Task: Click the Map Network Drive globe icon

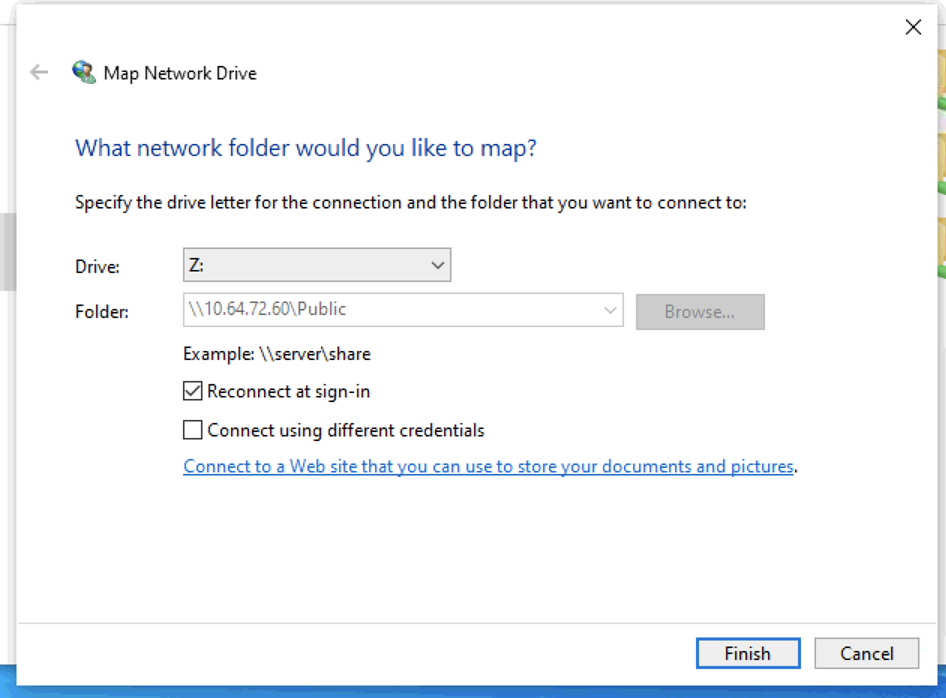Action: (83, 72)
